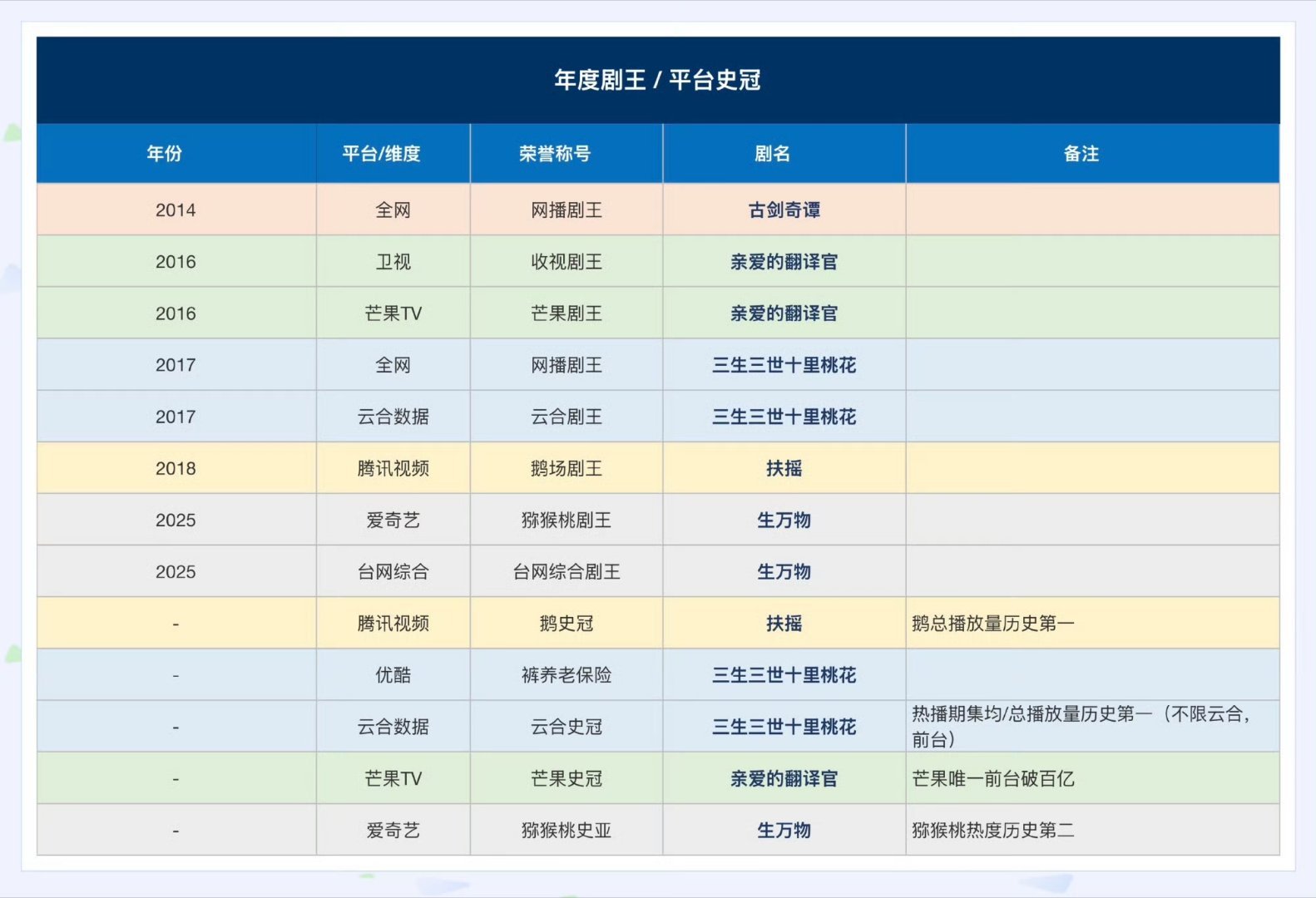The height and width of the screenshot is (898, 1316).
Task: Click 2016 in the 卫视 row
Action: coord(176,262)
